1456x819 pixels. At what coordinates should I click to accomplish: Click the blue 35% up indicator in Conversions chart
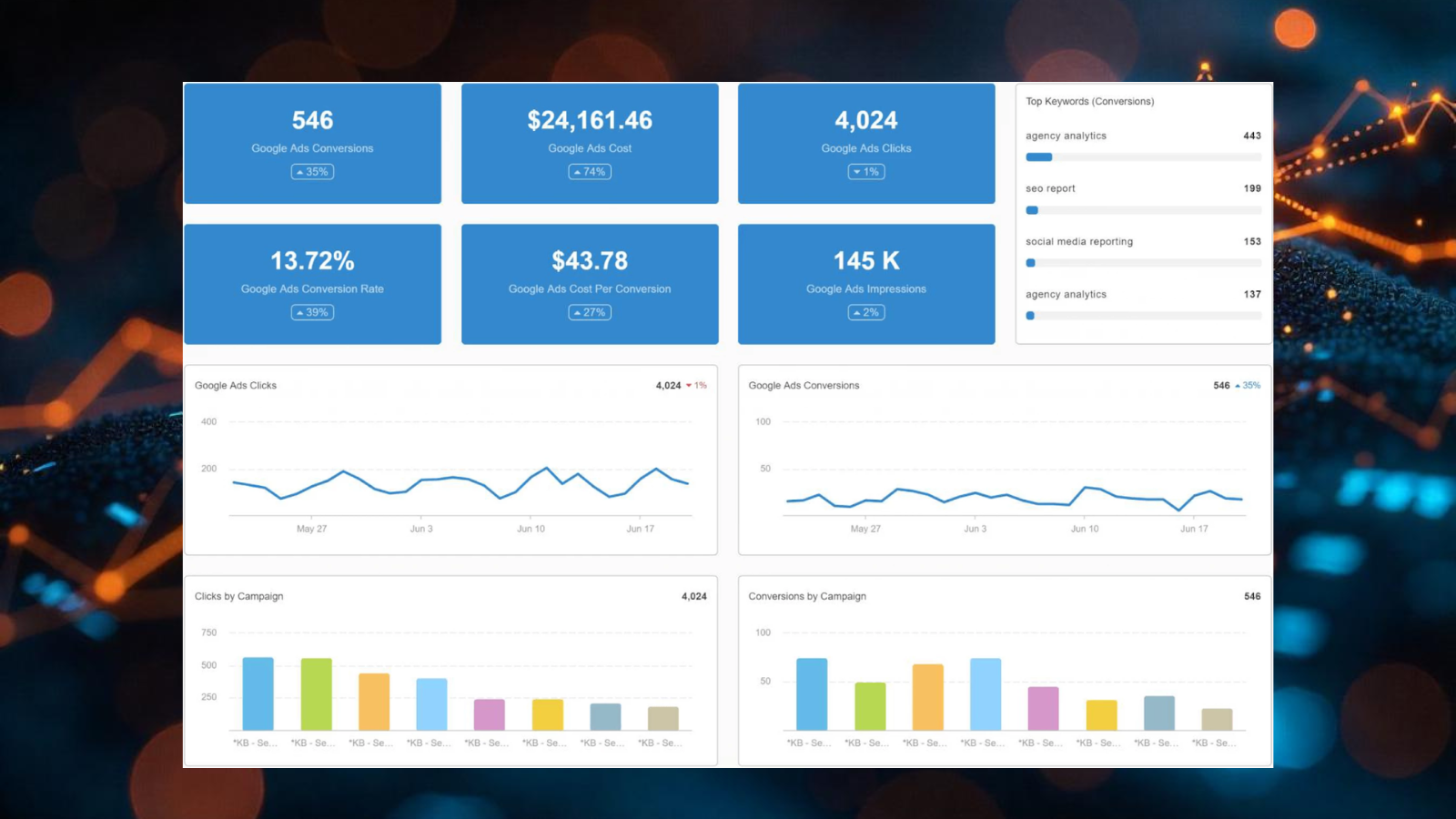[1249, 386]
